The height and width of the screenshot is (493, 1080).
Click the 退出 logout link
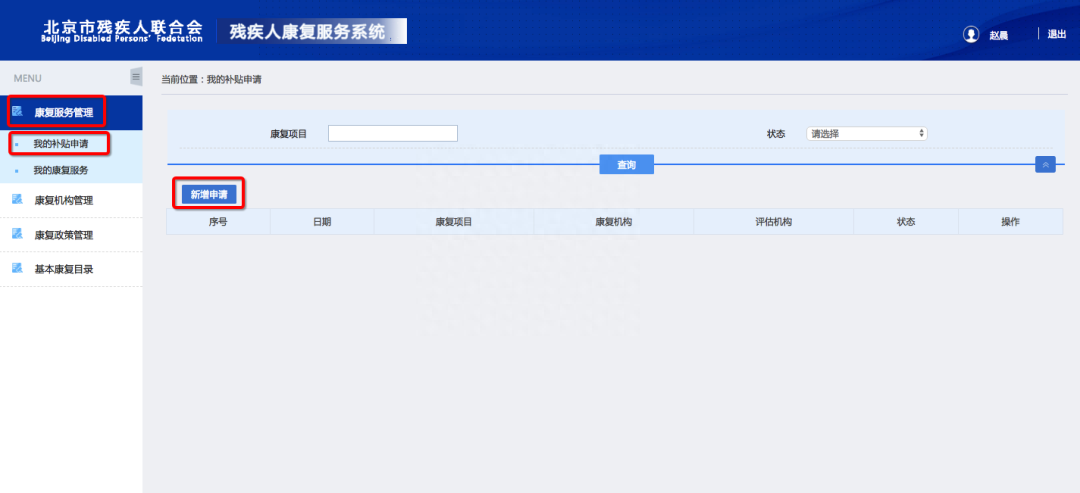[x=1057, y=34]
